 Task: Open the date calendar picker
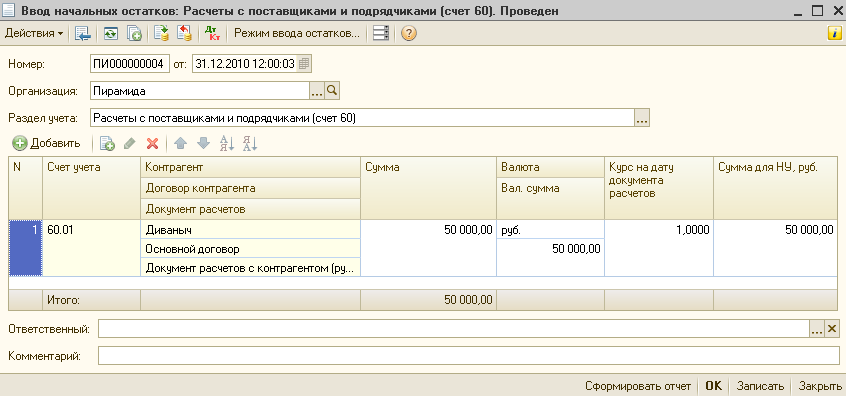tap(304, 64)
